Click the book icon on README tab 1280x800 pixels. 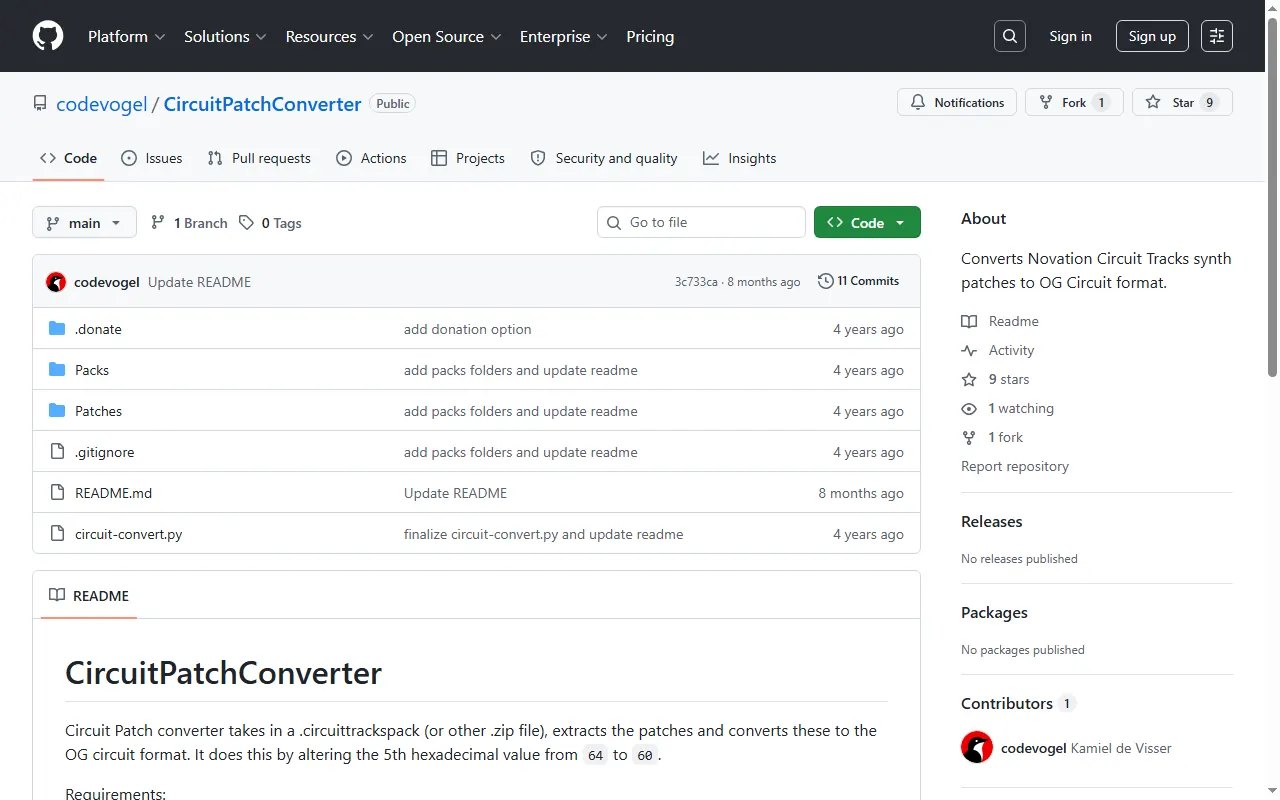[57, 595]
